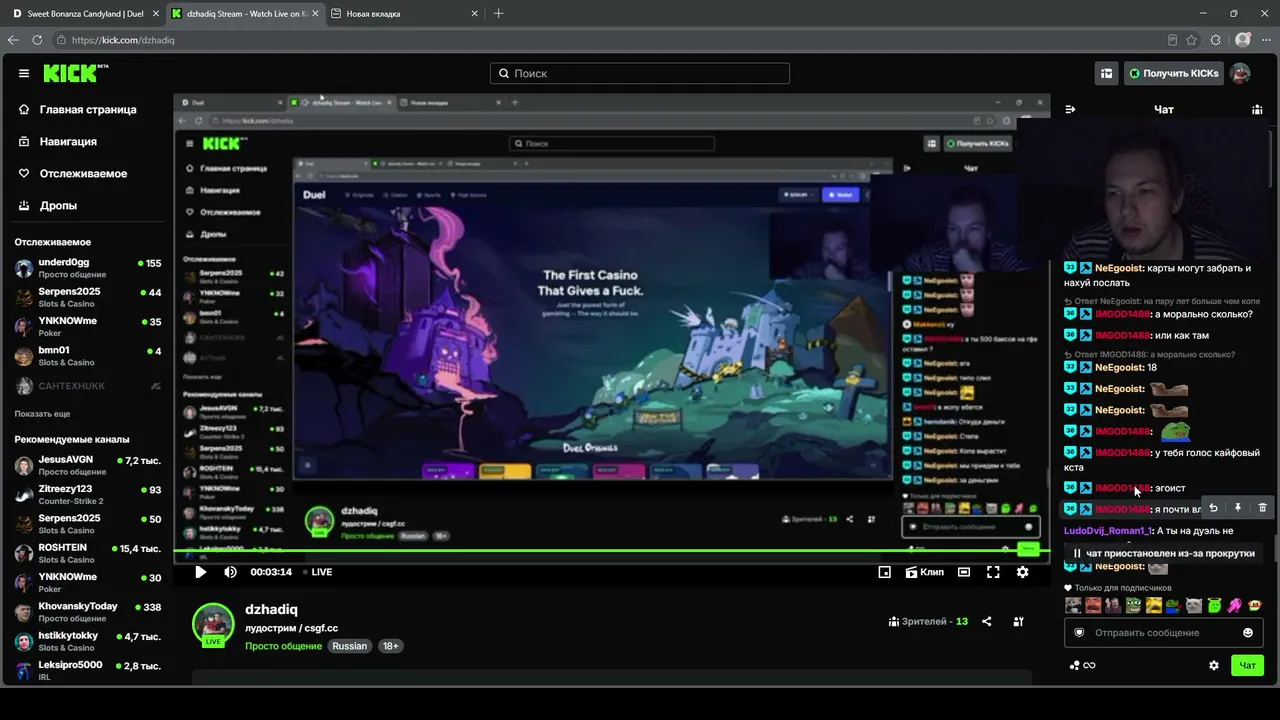1280x720 pixels.
Task: Click the KICK logo
Action: [x=76, y=73]
